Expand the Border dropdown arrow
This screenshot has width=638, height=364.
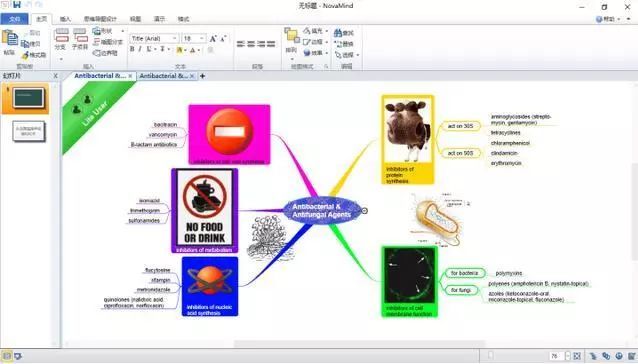[327, 42]
